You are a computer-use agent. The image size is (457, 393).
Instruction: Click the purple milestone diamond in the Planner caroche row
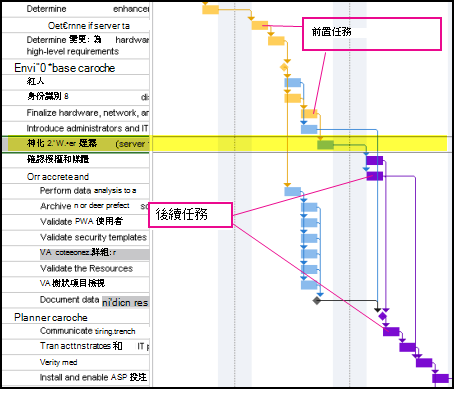click(x=383, y=316)
